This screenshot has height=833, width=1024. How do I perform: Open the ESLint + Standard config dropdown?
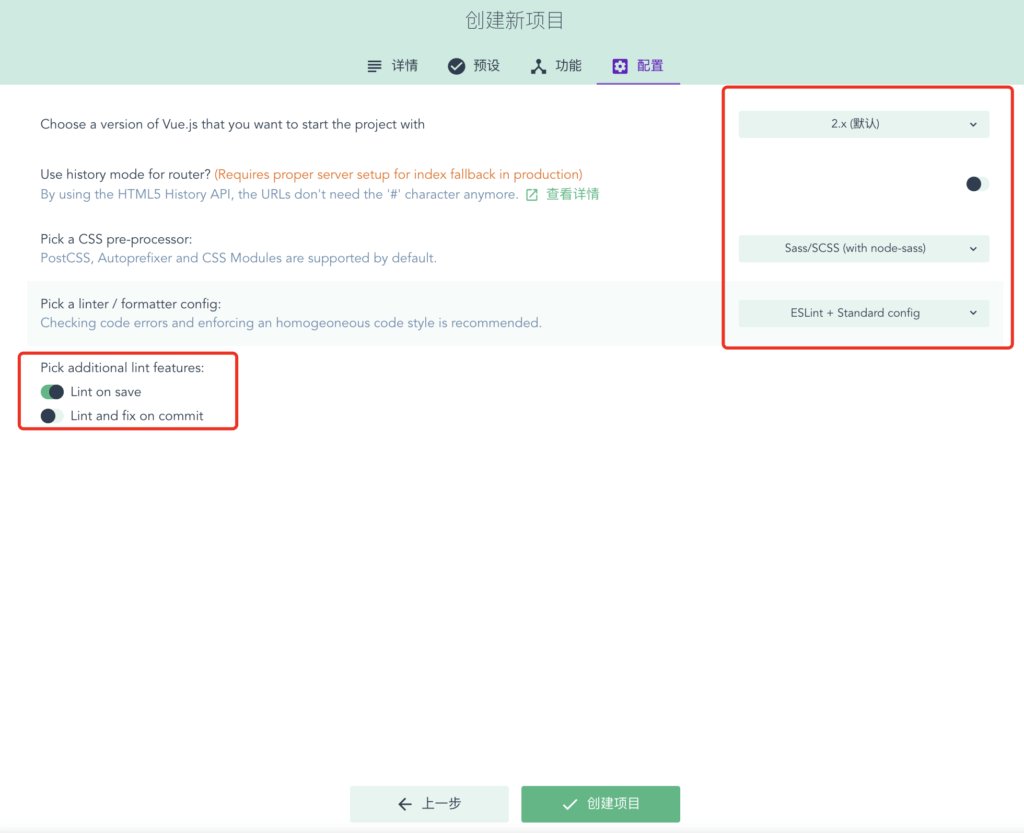click(863, 313)
